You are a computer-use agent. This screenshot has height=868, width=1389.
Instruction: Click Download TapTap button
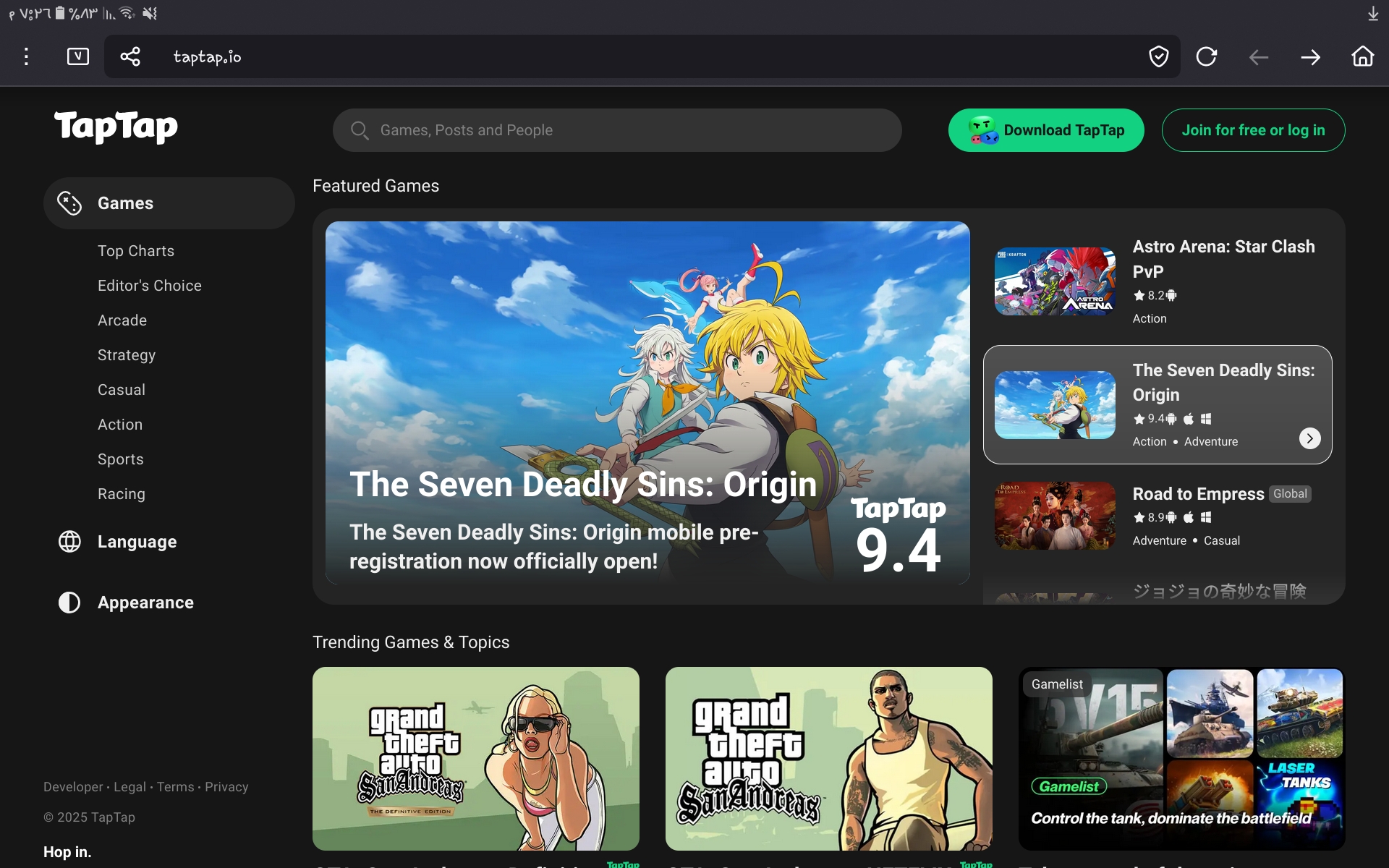[1046, 130]
